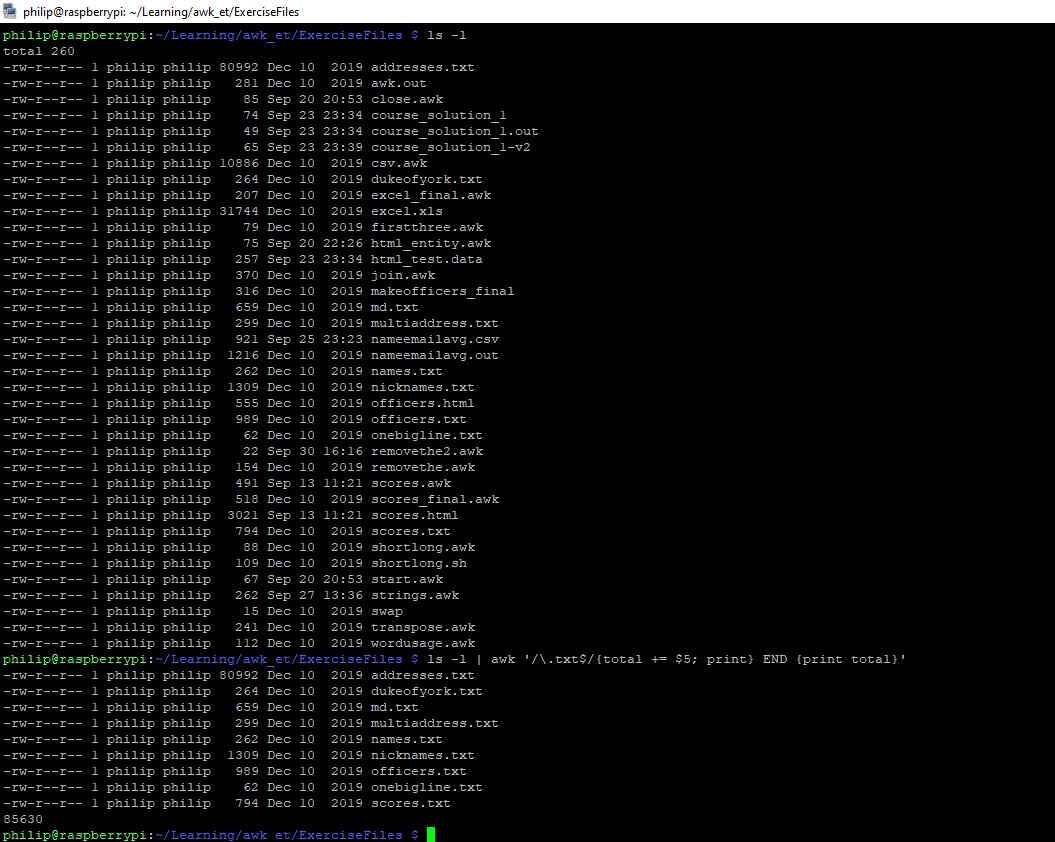This screenshot has height=842, width=1055.
Task: Click the excel_final.awk file name
Action: pos(431,195)
